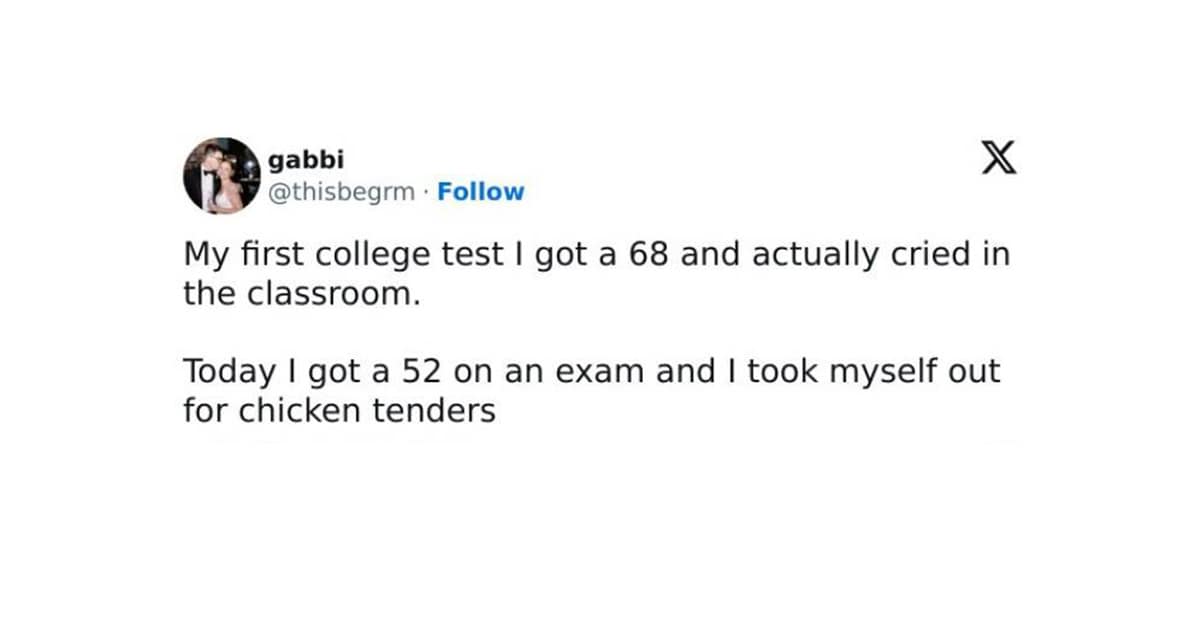Image resolution: width=1200 pixels, height=628 pixels.
Task: Click the word 'My' starting the tweet
Action: (x=202, y=255)
